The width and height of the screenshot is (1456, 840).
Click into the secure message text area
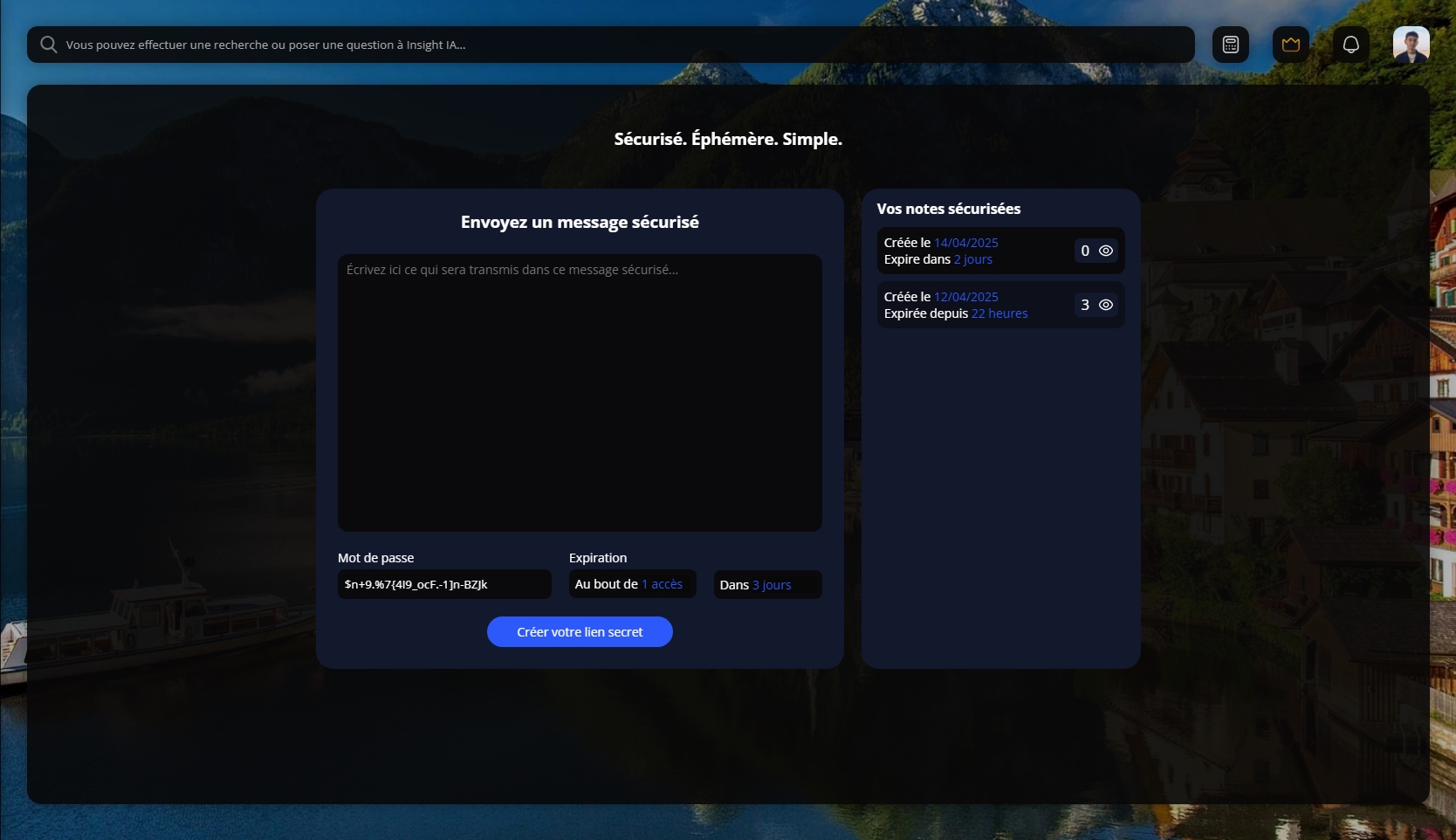[580, 393]
